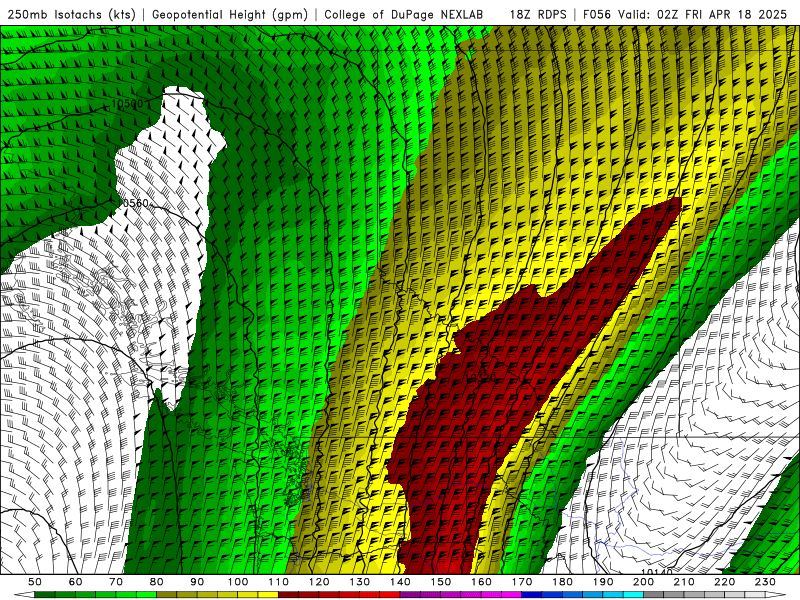Pick the dark green swatch under 50
The image size is (800, 600).
[45, 595]
